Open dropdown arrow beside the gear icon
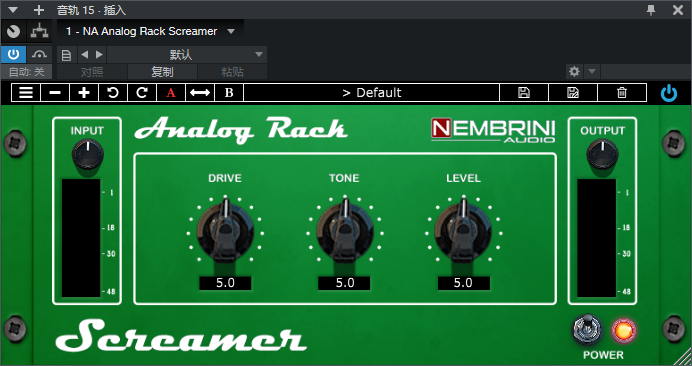This screenshot has width=692, height=366. 592,71
